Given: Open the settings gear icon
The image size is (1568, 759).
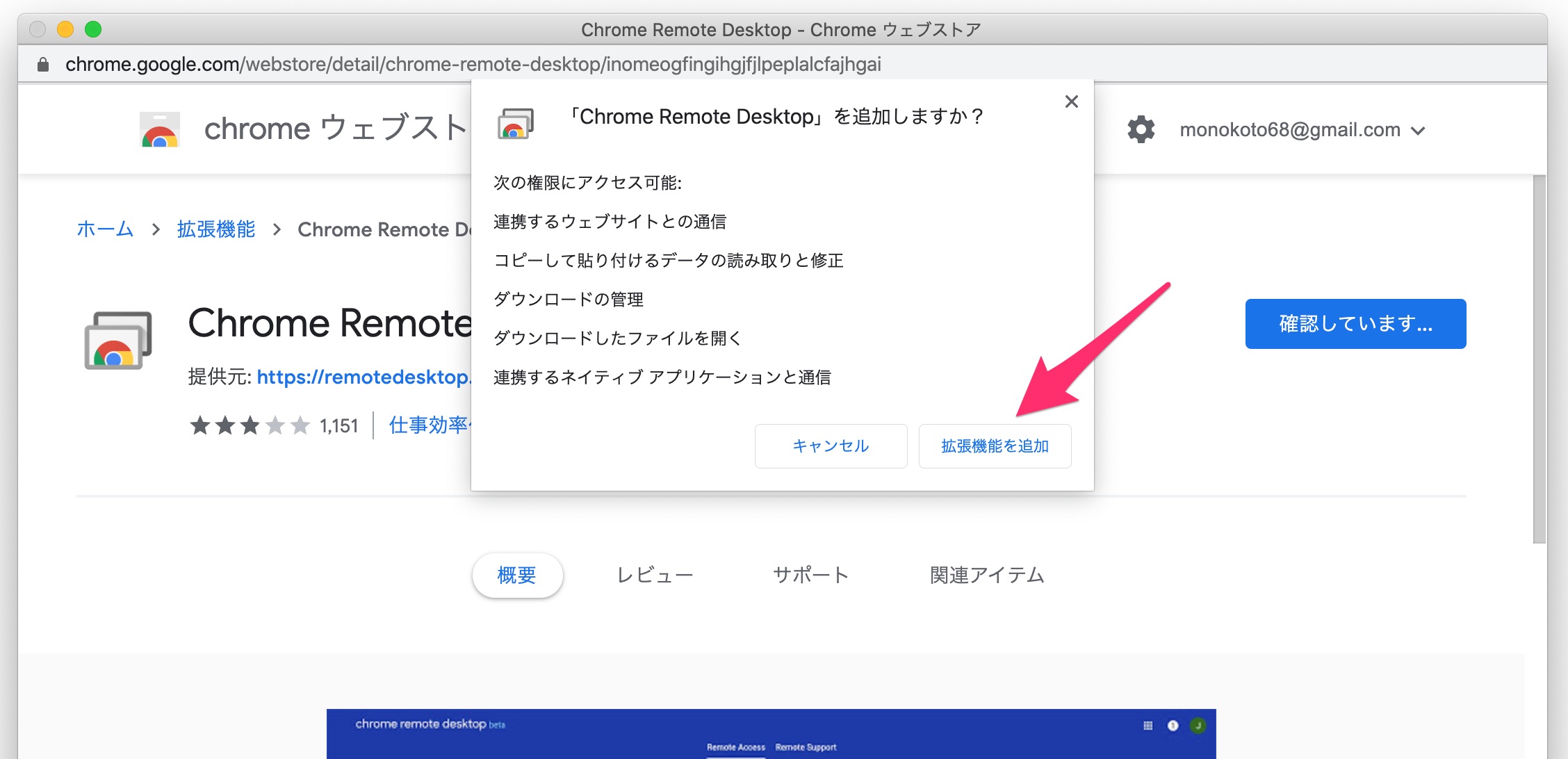Looking at the screenshot, I should [x=1141, y=130].
